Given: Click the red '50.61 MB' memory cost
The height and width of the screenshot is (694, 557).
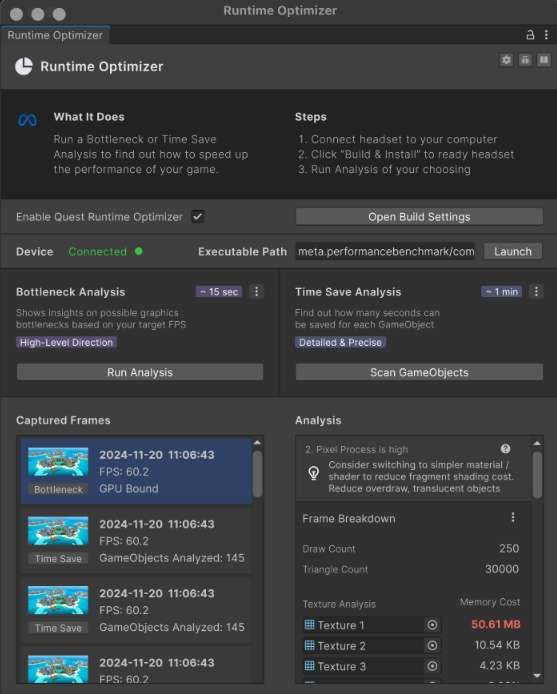Looking at the screenshot, I should pos(495,624).
